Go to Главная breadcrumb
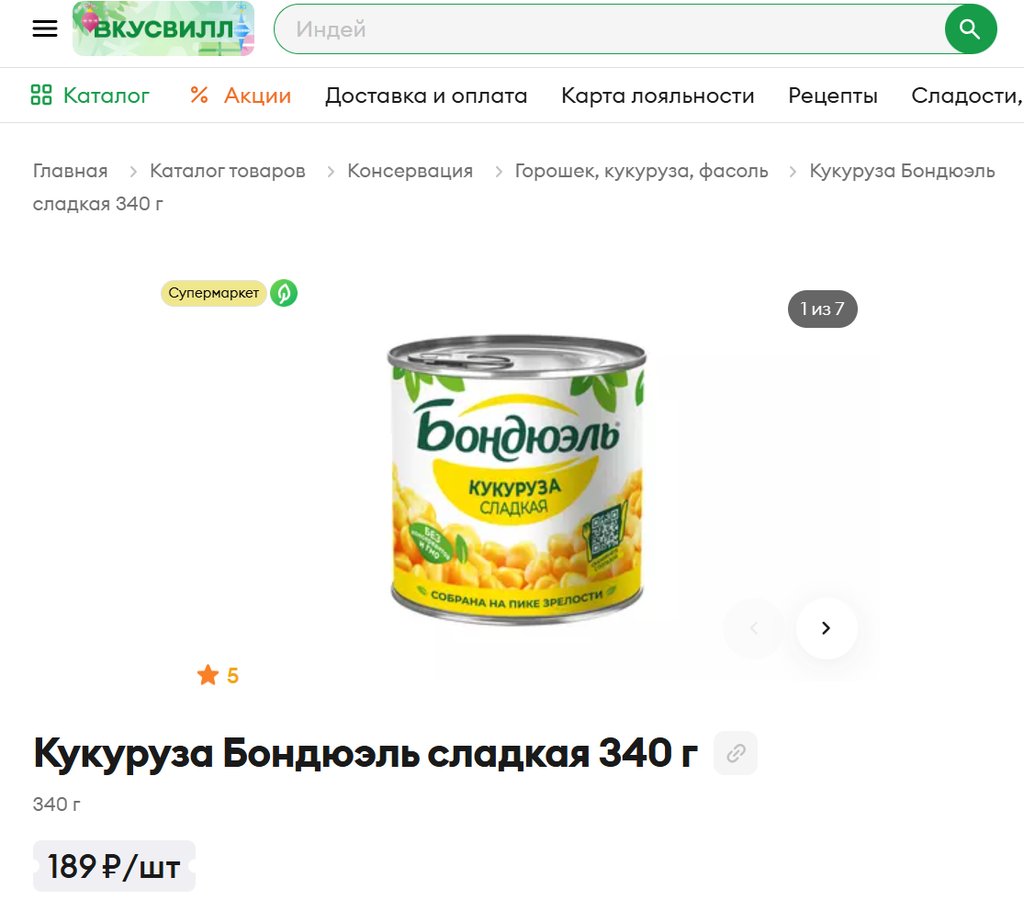 [x=71, y=170]
